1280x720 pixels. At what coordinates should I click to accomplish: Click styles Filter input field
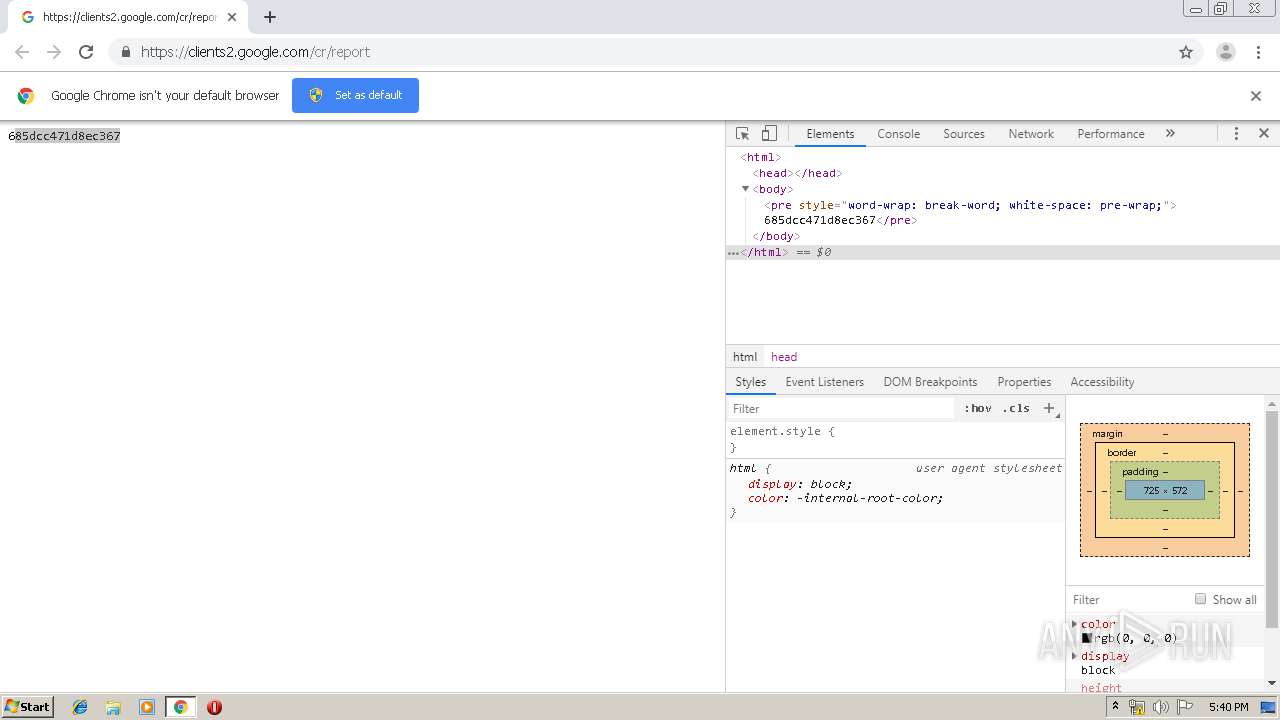point(840,408)
